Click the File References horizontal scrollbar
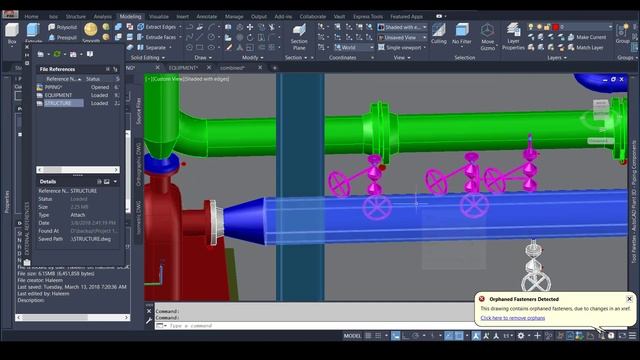The width and height of the screenshot is (640, 360). (78, 169)
